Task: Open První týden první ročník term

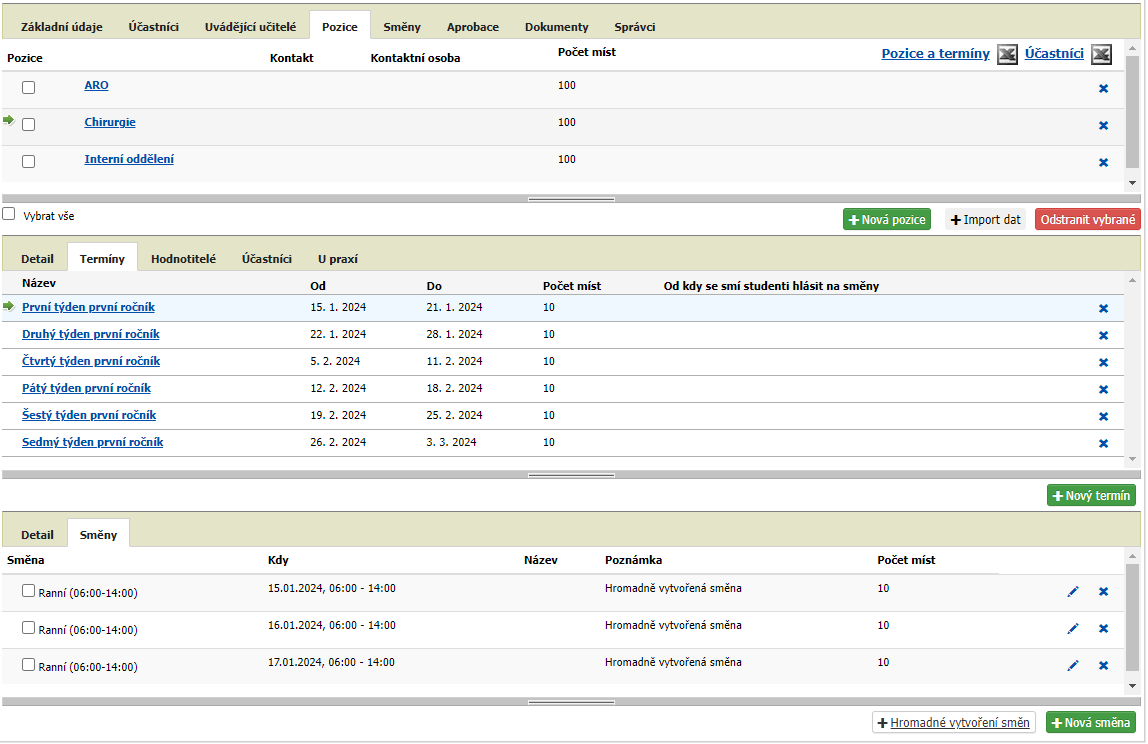Action: click(88, 308)
